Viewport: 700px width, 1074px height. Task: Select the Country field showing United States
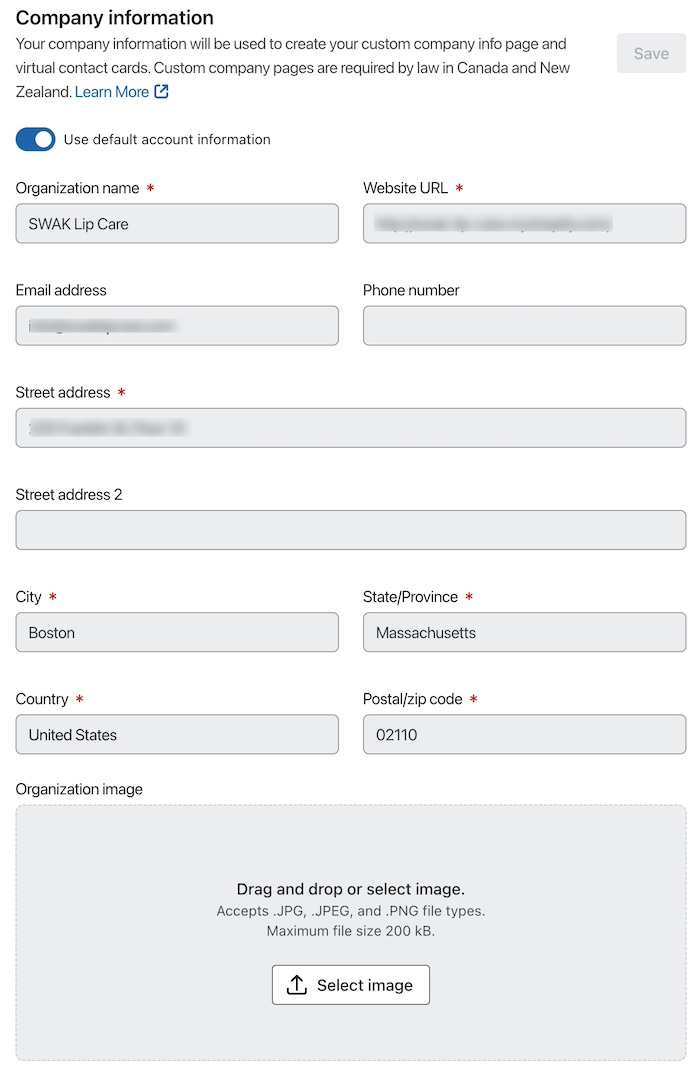tap(176, 734)
